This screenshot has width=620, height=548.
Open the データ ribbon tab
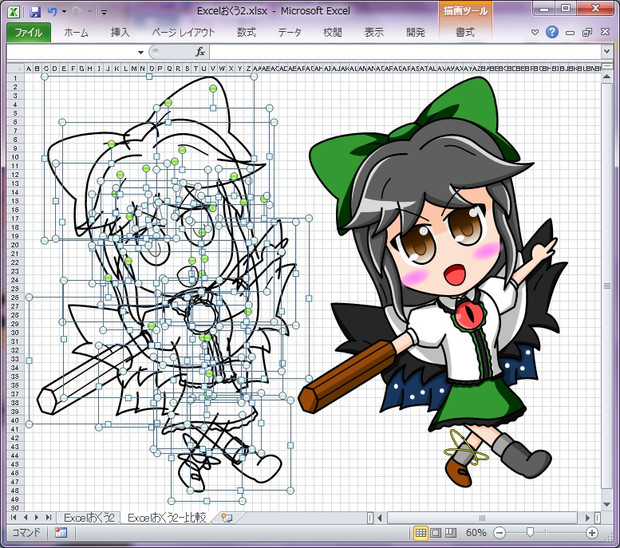(289, 32)
